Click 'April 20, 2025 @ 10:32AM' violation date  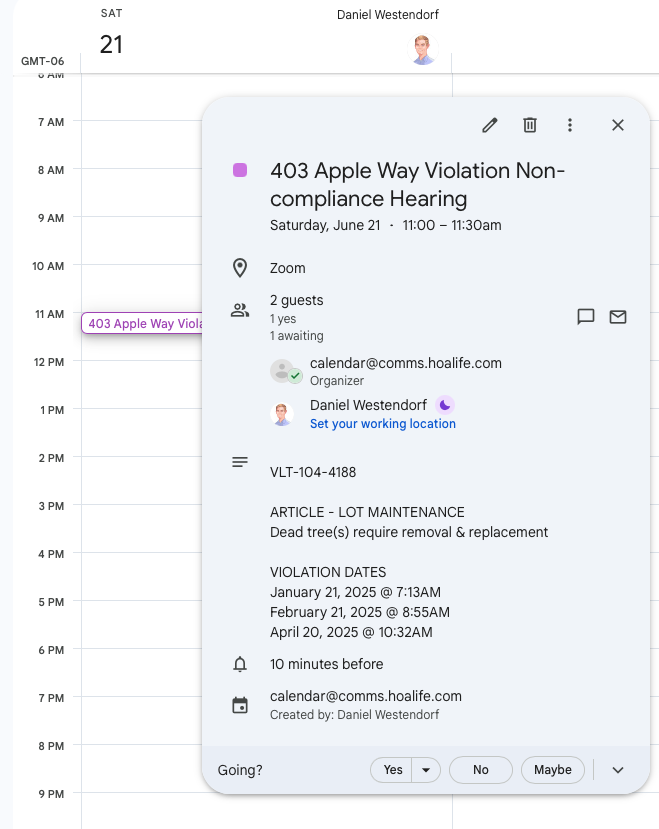[351, 632]
